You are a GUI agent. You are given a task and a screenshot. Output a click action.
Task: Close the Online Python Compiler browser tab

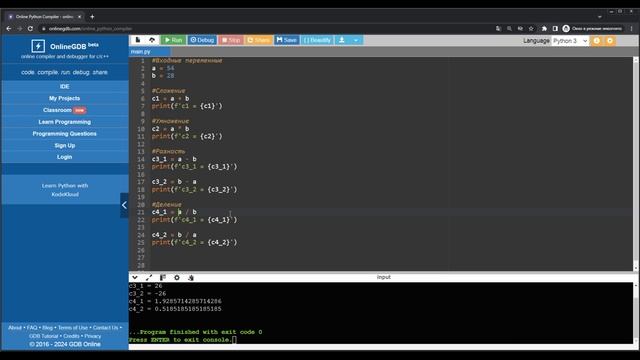pyautogui.click(x=79, y=17)
